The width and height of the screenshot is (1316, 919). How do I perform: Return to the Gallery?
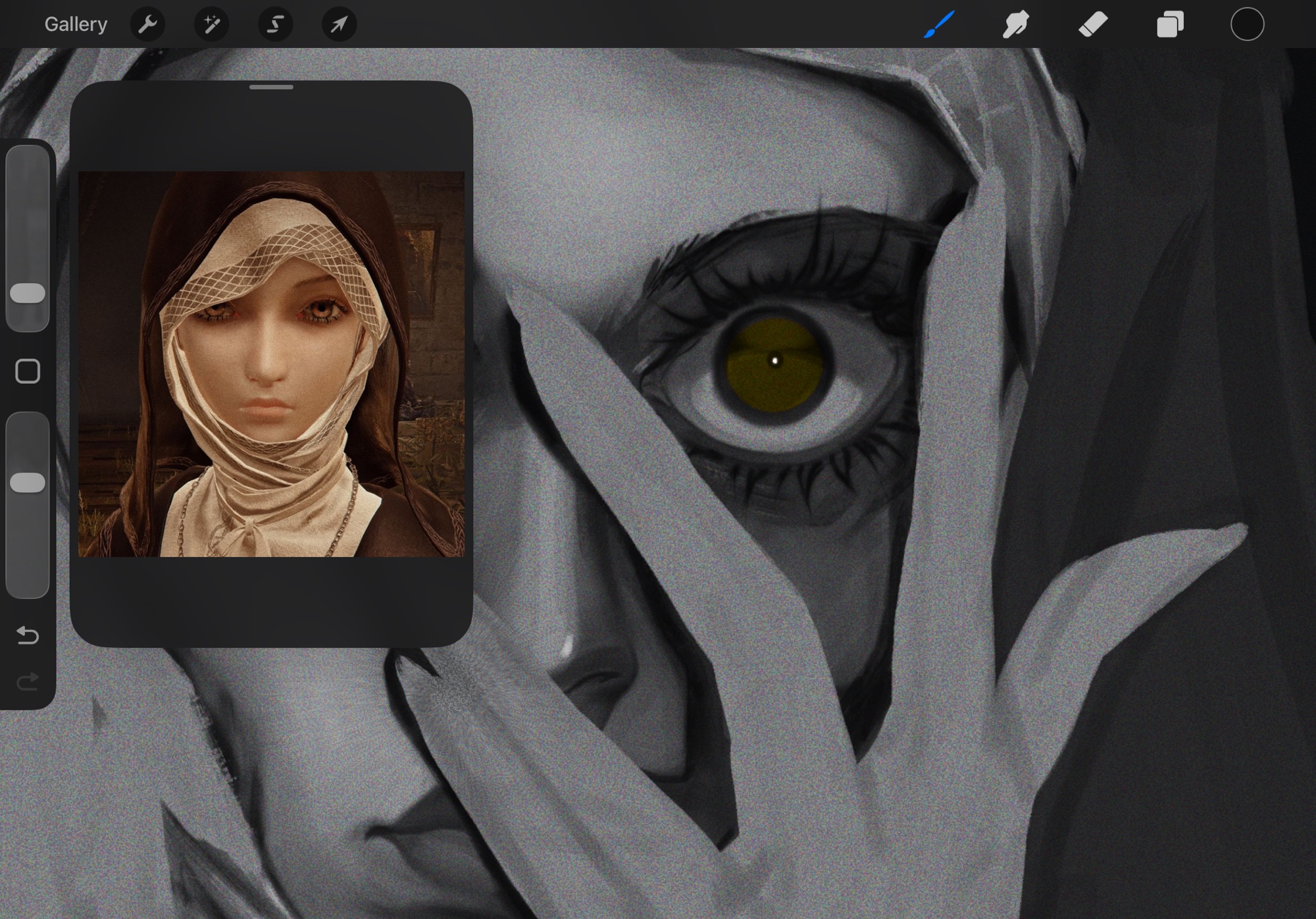coord(76,24)
